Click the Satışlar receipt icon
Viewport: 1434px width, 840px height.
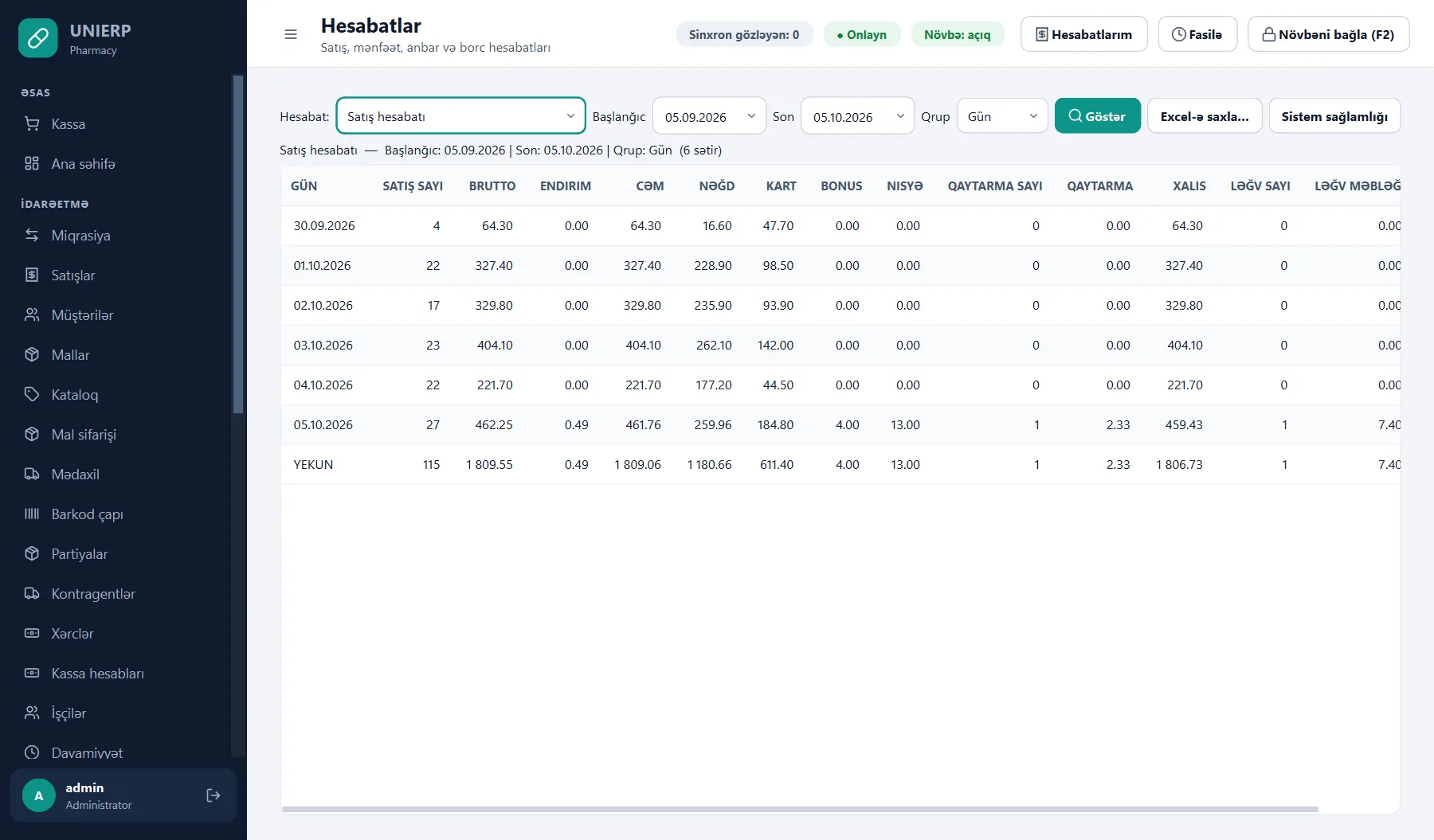[x=32, y=275]
